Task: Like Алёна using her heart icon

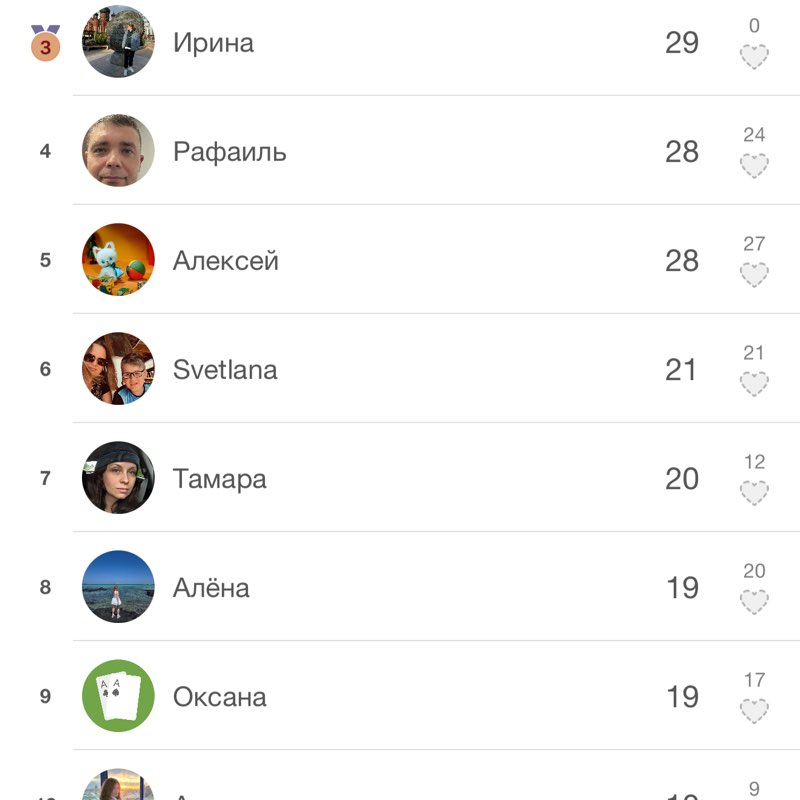Action: point(754,602)
